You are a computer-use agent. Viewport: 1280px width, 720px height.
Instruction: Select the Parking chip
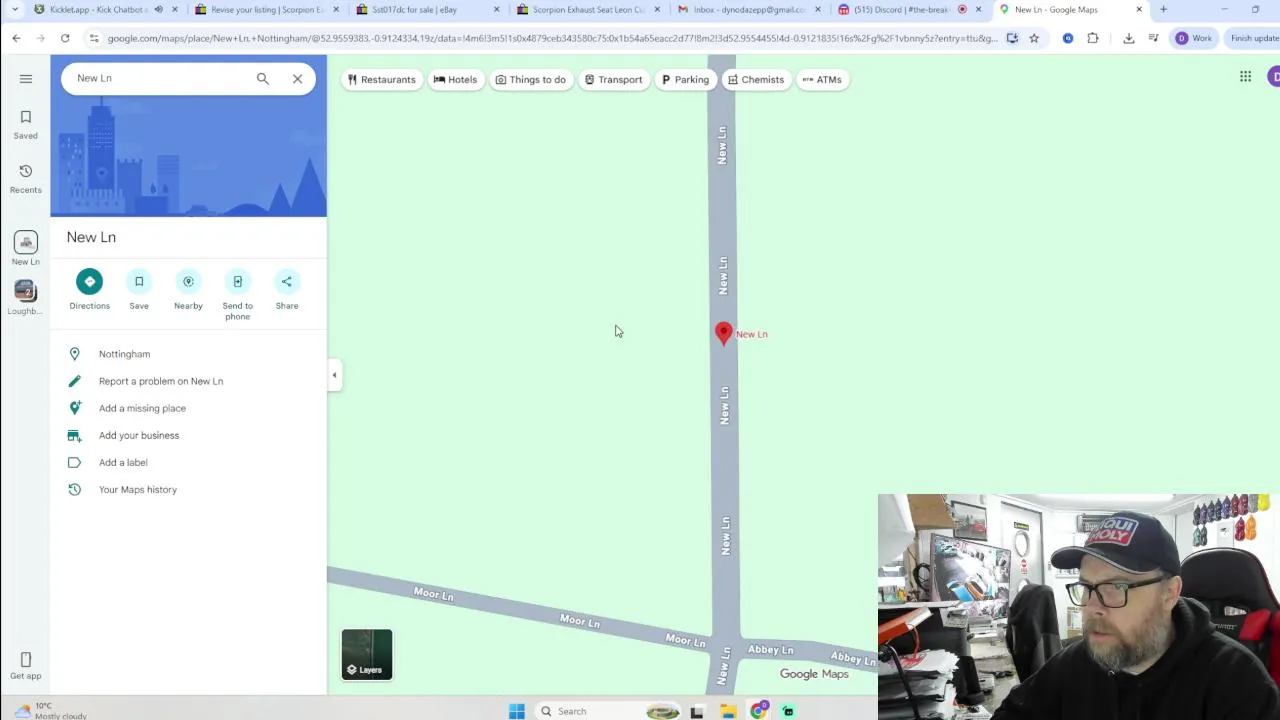point(685,79)
